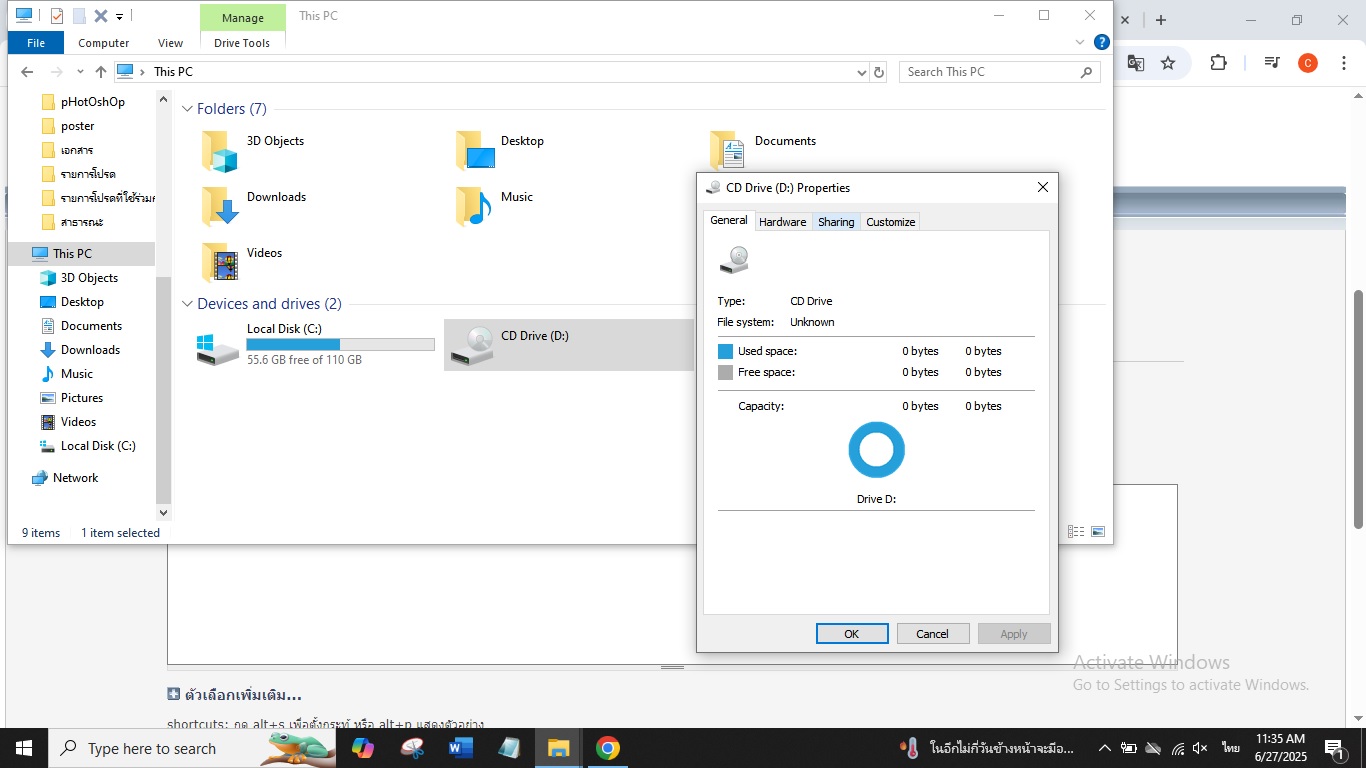Select the Desktop folder in main pane
1366x768 pixels.
click(500, 150)
